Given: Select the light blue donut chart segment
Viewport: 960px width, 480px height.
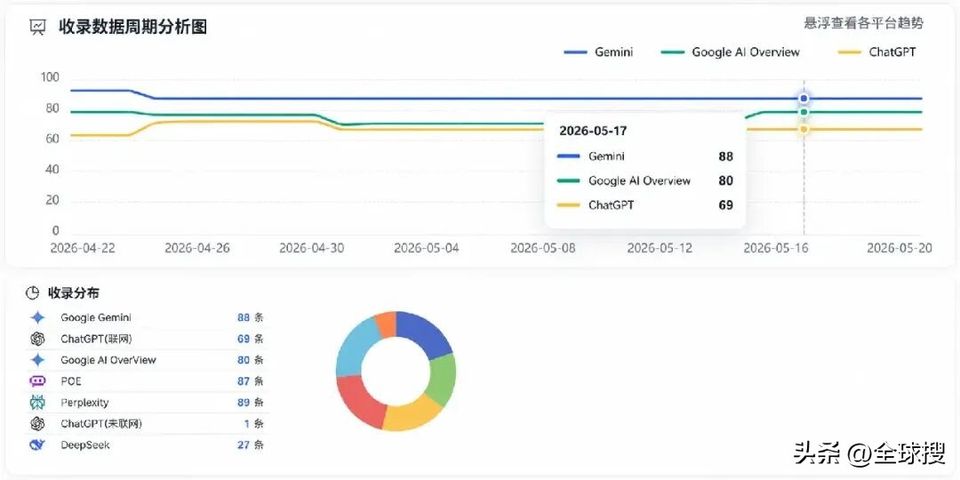Looking at the screenshot, I should point(356,349).
